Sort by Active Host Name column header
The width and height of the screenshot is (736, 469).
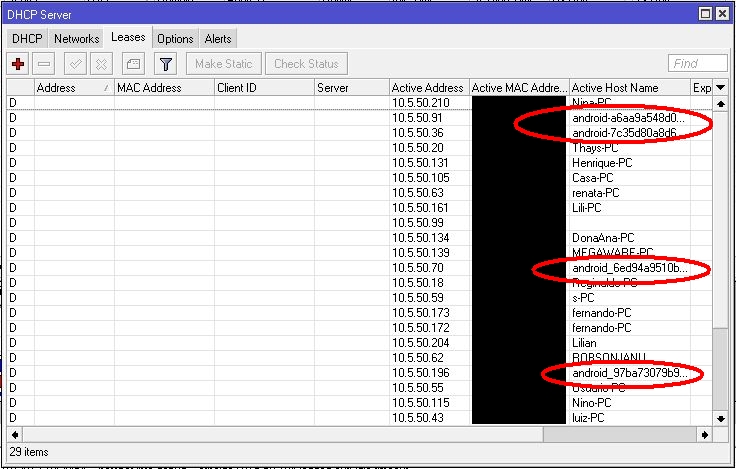point(629,88)
